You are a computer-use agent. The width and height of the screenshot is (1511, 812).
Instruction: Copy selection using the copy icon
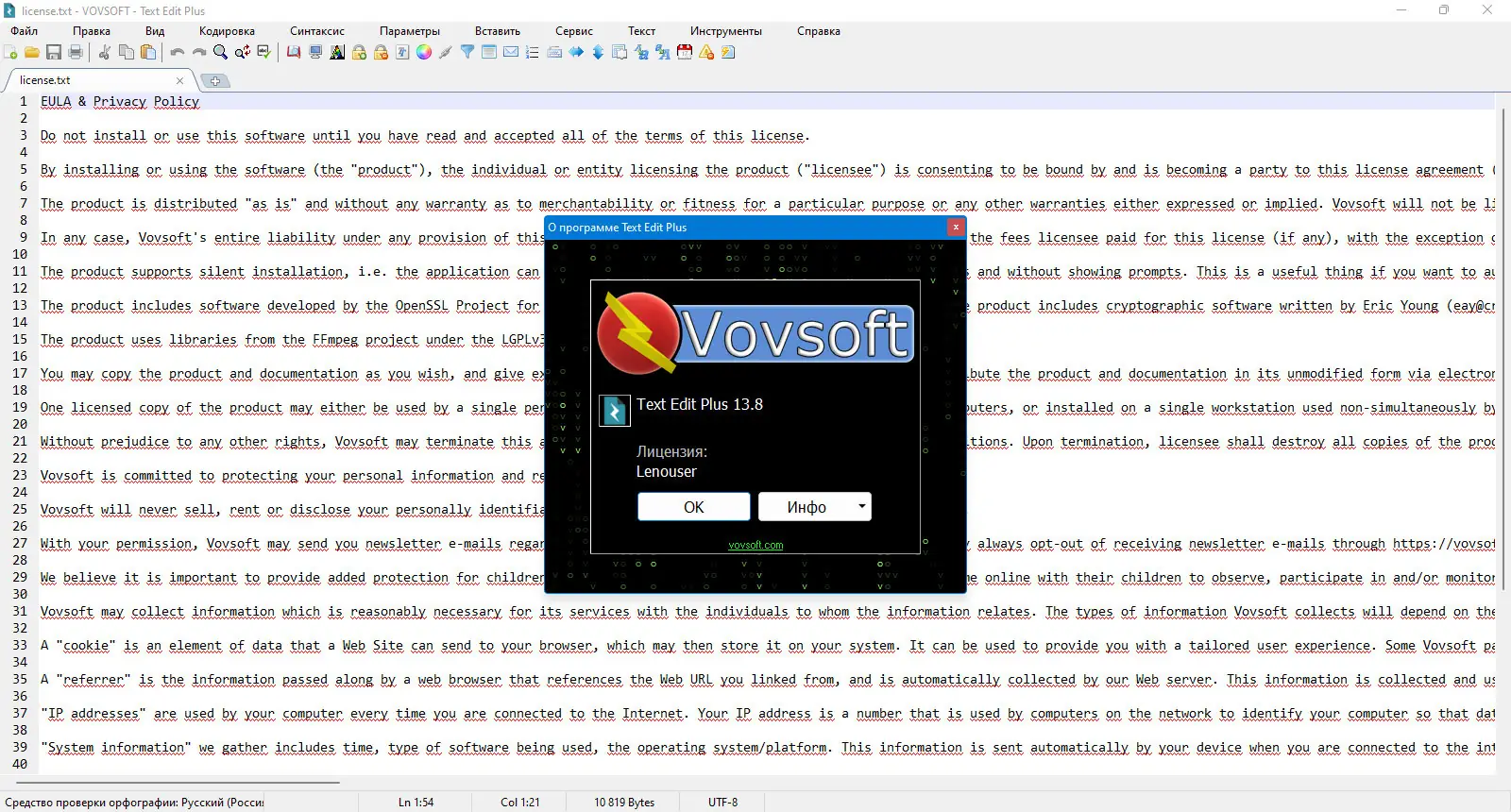click(x=127, y=53)
